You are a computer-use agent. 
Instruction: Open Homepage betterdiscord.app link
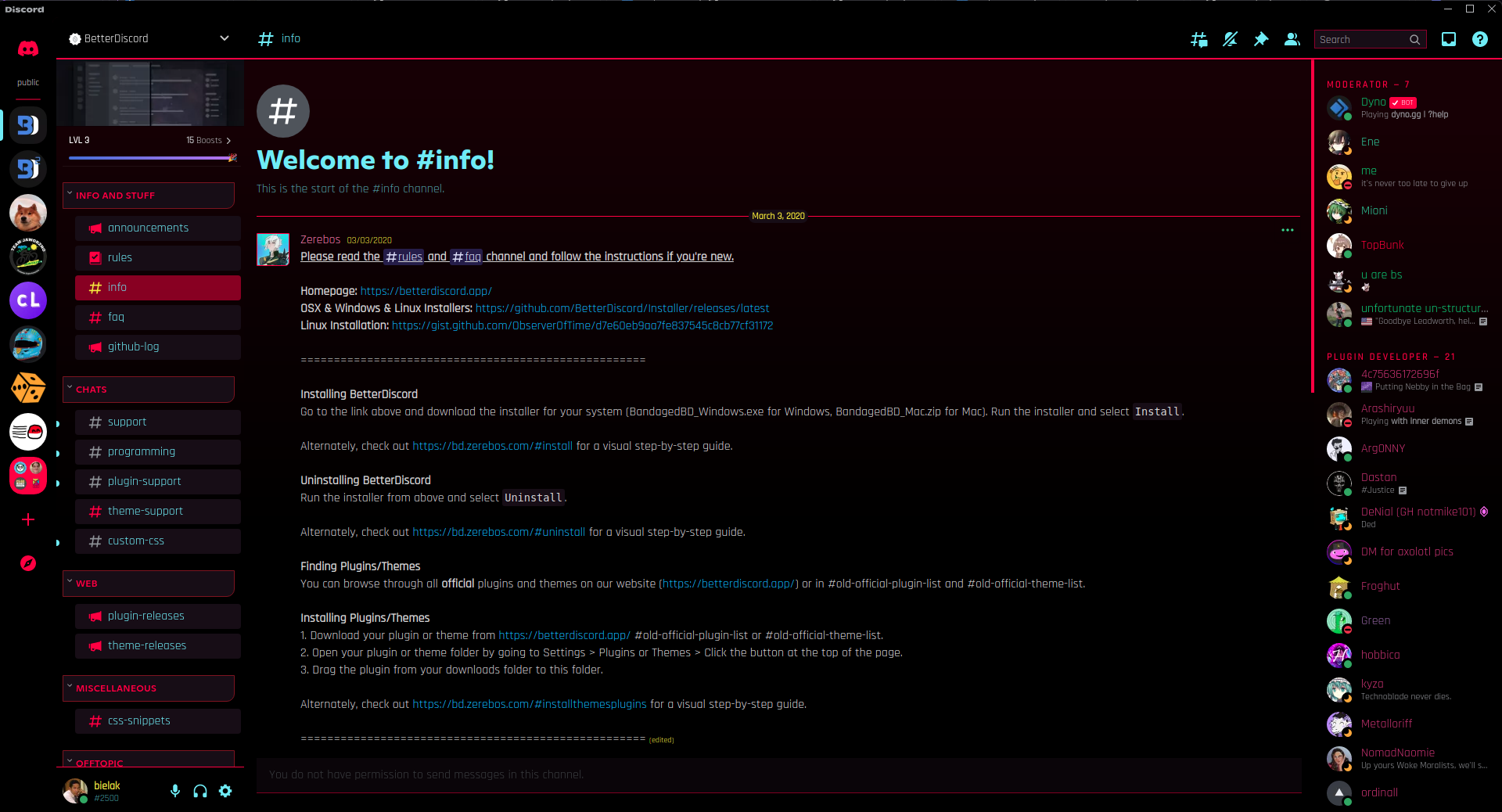click(426, 291)
